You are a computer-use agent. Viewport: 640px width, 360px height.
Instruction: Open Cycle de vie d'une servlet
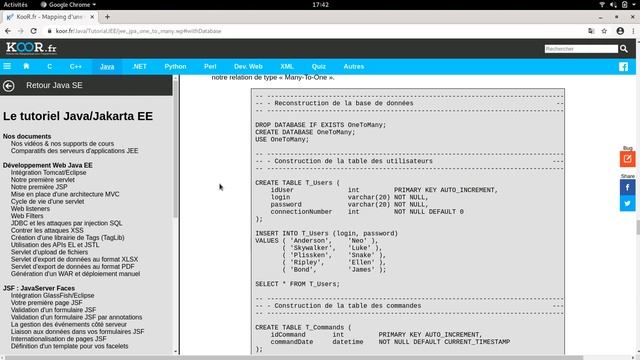pos(48,202)
